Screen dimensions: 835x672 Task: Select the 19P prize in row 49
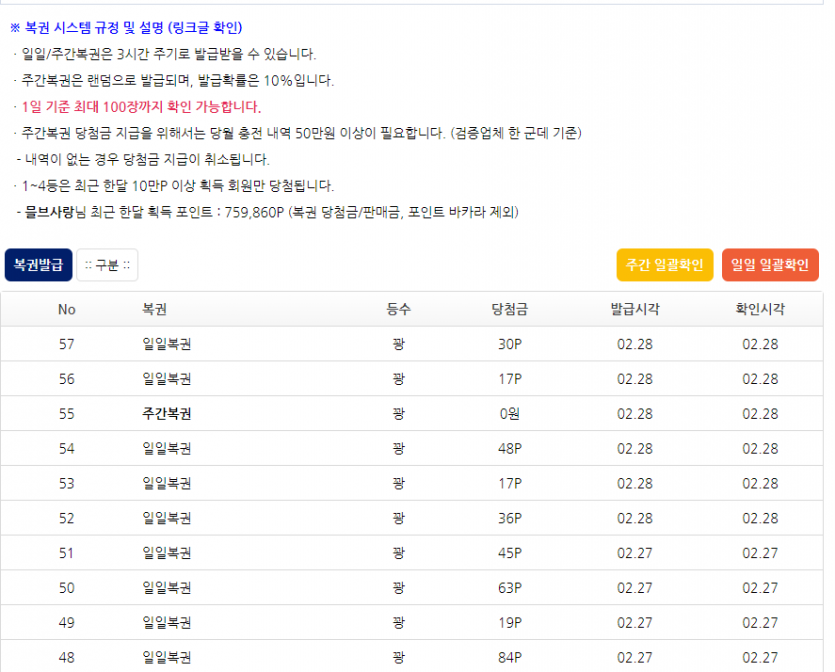(x=510, y=623)
